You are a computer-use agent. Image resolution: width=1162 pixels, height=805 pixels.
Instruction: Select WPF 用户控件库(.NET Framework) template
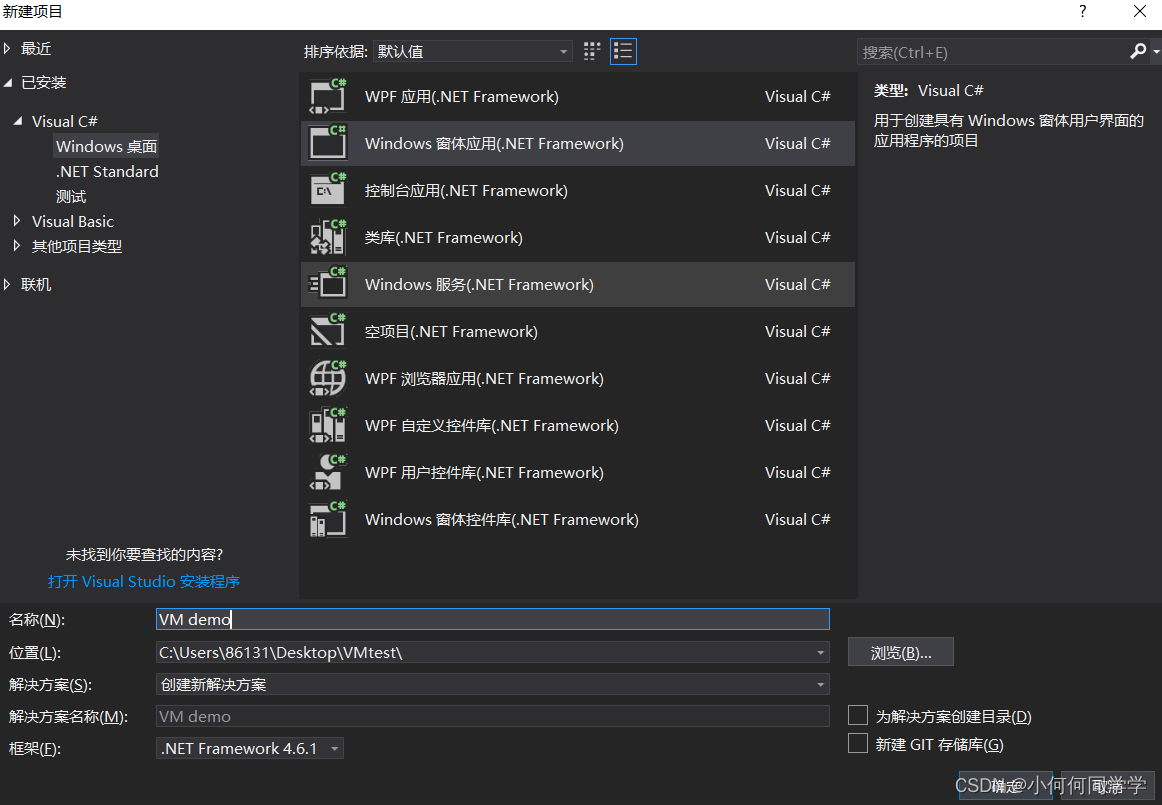(x=578, y=472)
